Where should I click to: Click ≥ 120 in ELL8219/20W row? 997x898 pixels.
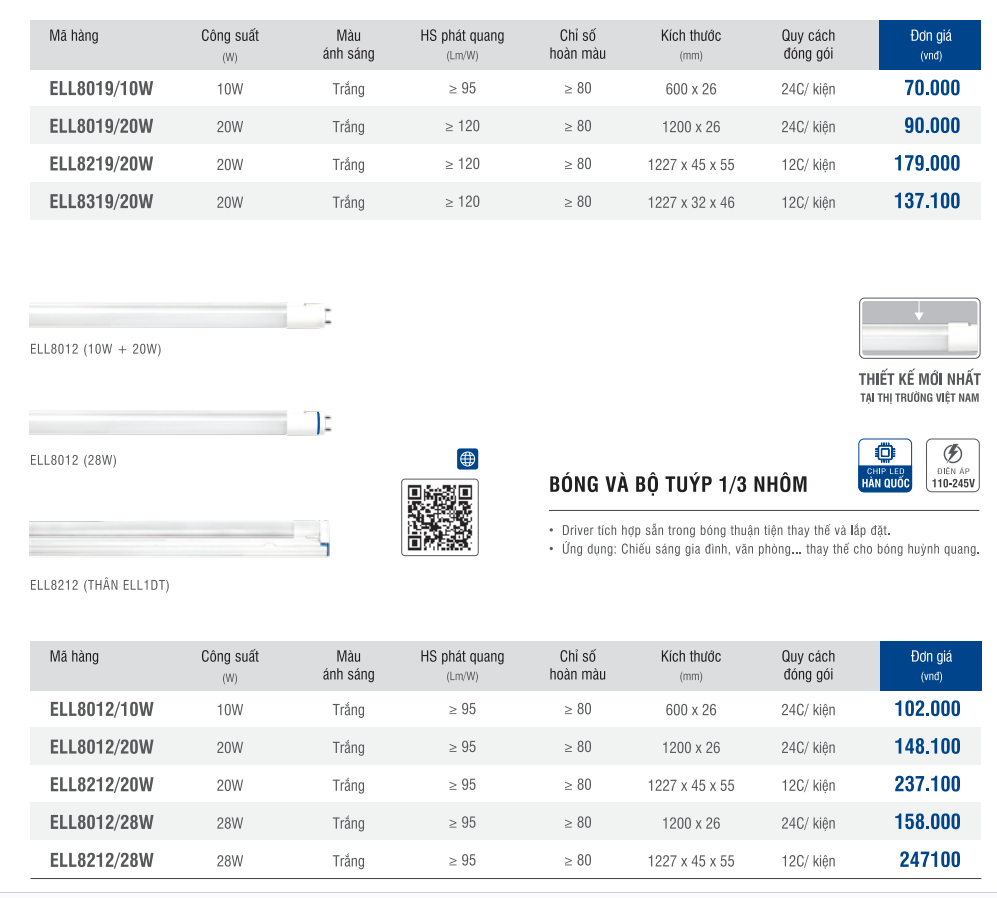point(462,164)
